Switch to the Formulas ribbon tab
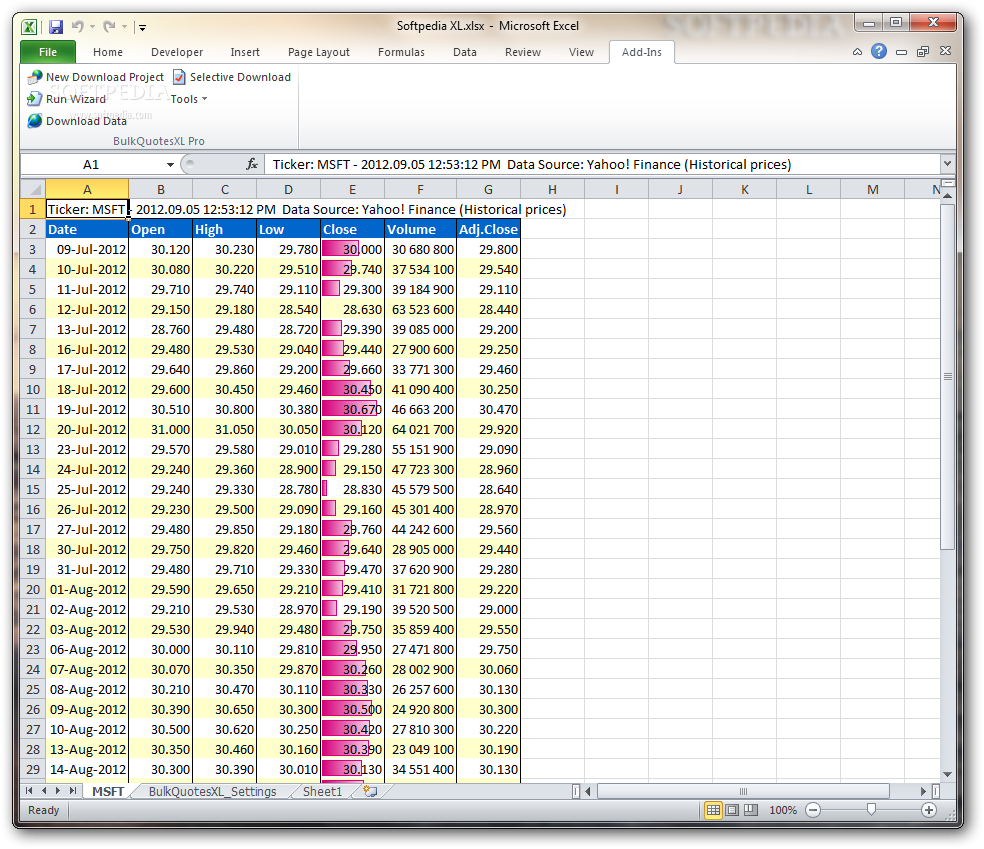984x849 pixels. click(401, 52)
